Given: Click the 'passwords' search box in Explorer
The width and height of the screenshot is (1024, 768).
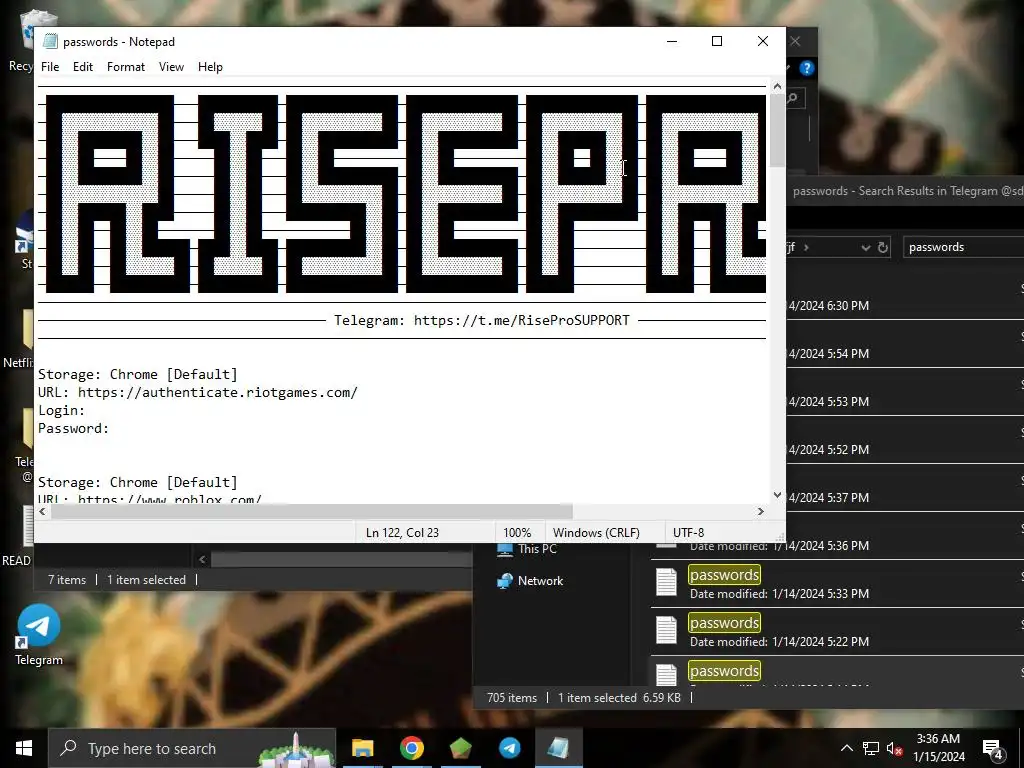Looking at the screenshot, I should point(963,247).
